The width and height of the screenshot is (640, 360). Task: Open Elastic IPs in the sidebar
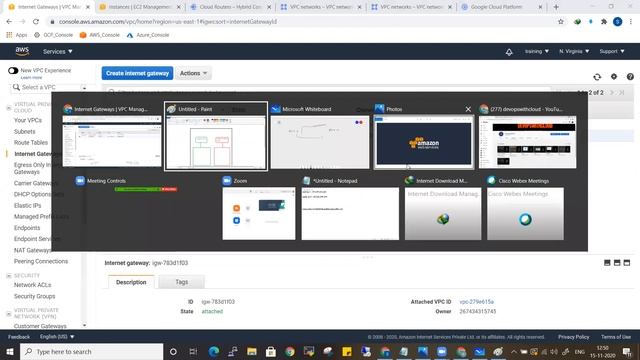point(27,205)
